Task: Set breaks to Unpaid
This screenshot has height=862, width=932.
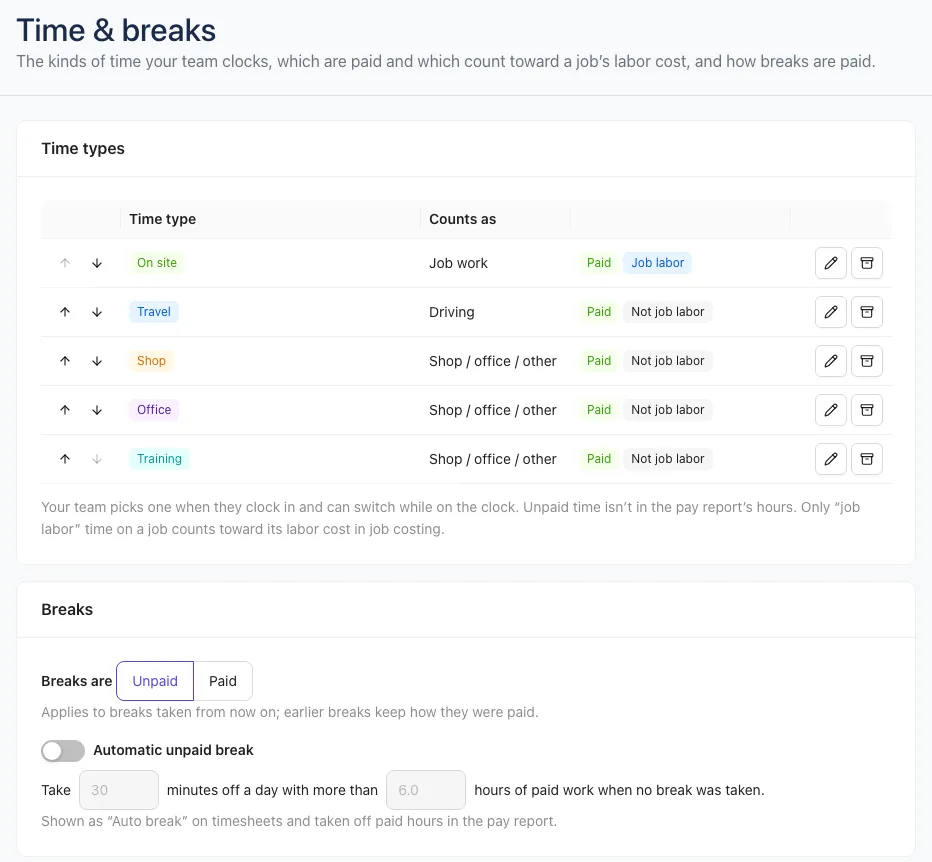Action: [x=155, y=681]
